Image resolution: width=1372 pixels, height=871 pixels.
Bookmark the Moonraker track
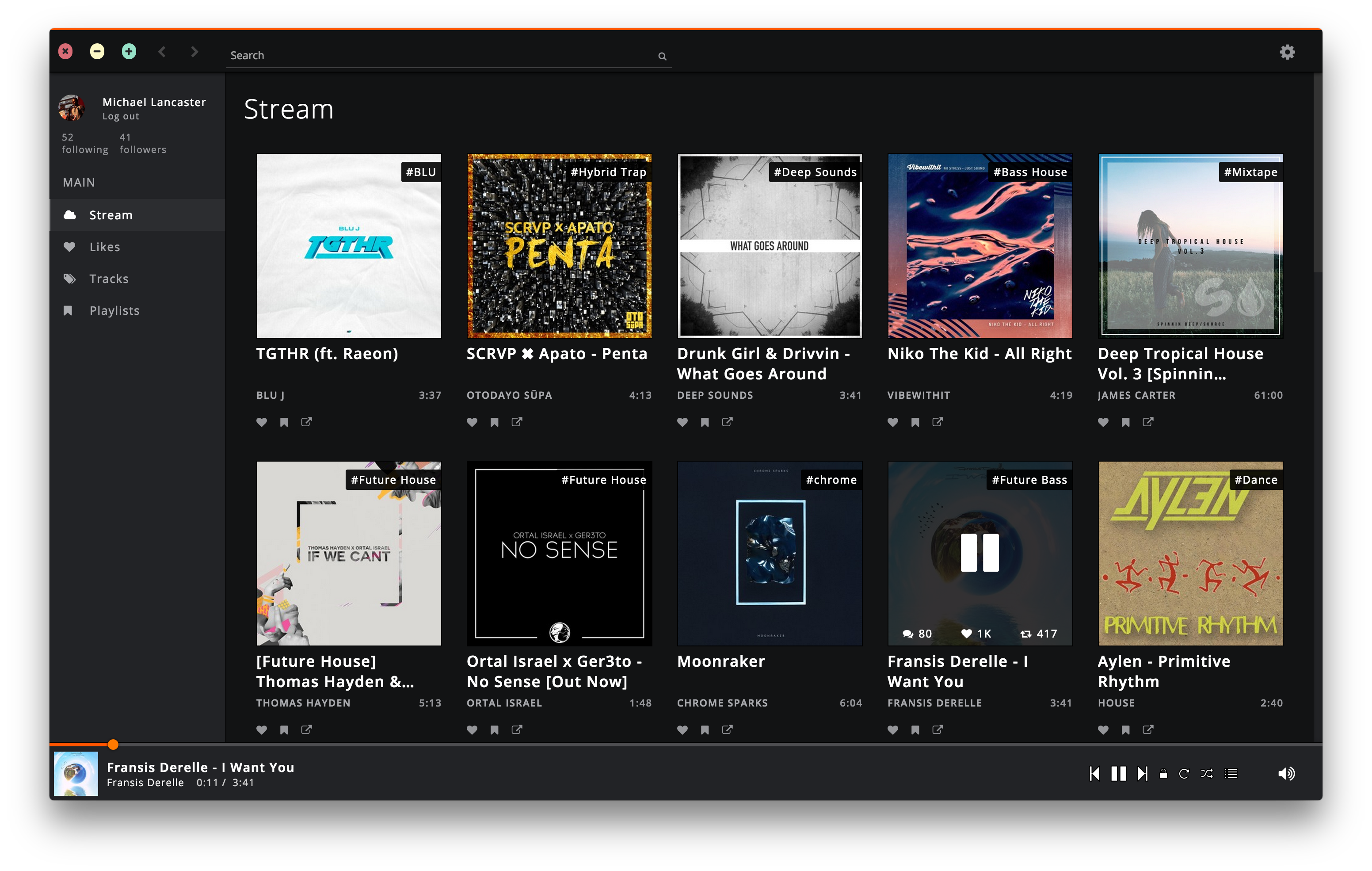(705, 730)
